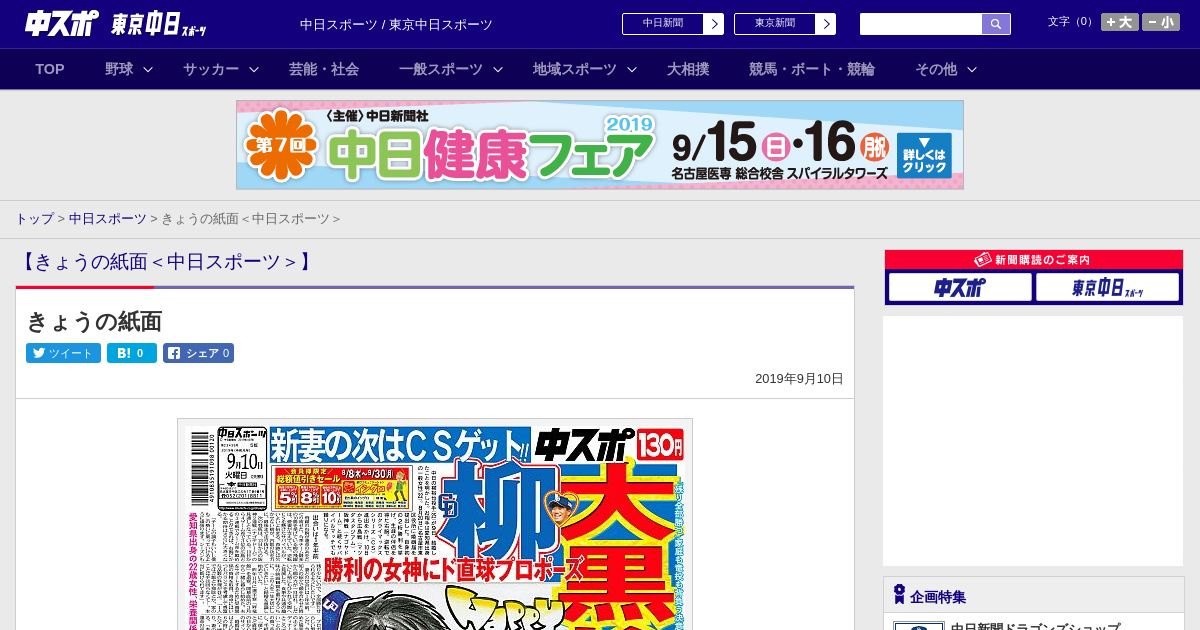
Task: Click the ドラゴンズショップ thumbnail image
Action: [918, 626]
